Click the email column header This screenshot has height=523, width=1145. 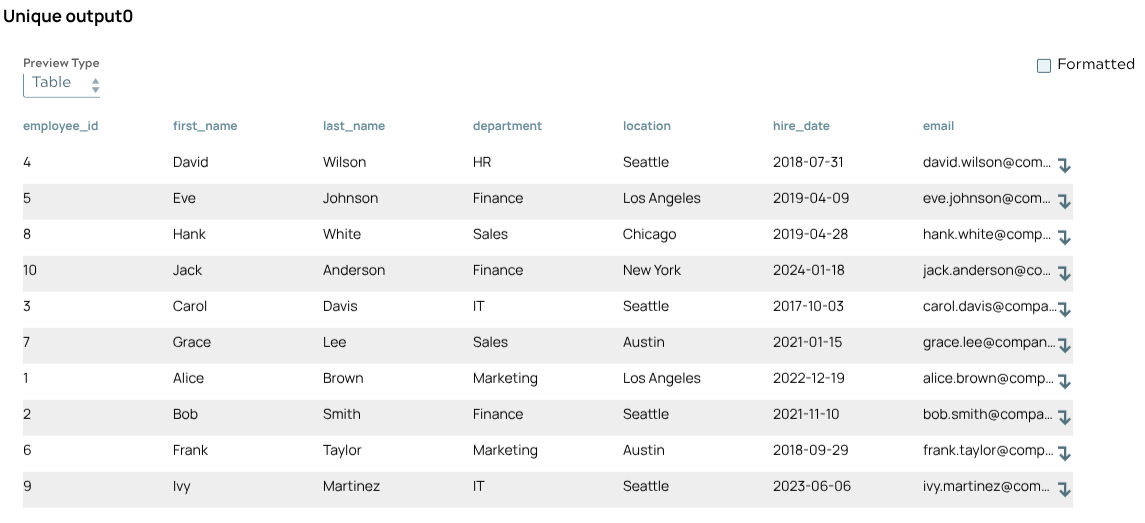tap(938, 126)
